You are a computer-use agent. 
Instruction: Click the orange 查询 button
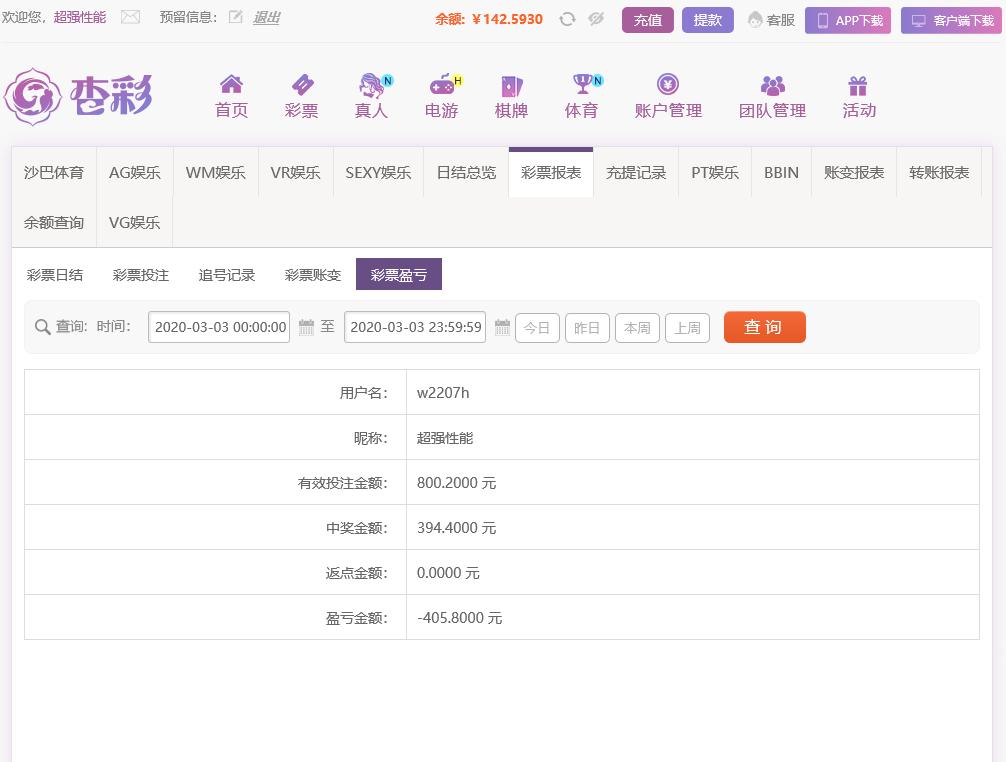765,327
